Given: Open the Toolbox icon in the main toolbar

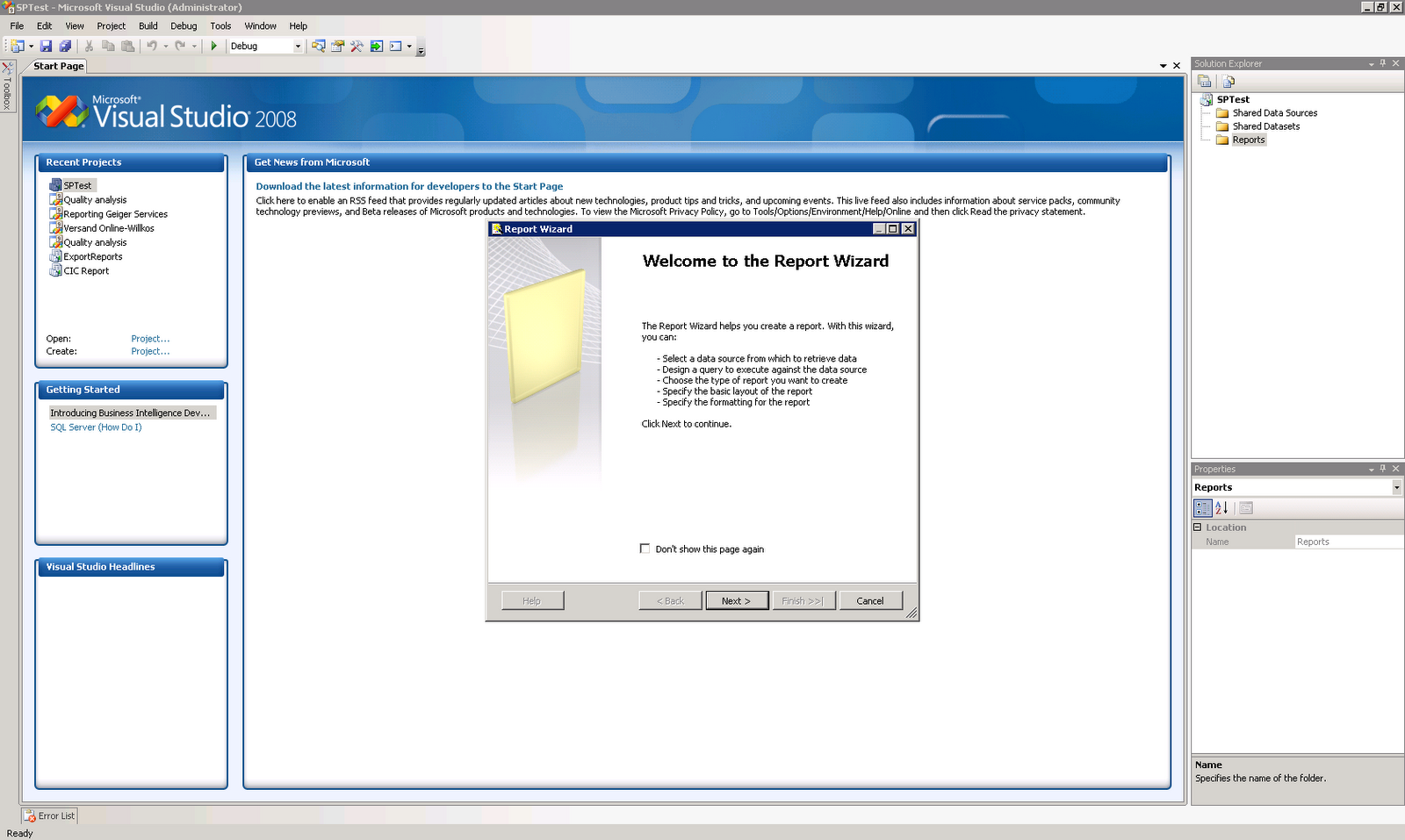Looking at the screenshot, I should tap(357, 47).
